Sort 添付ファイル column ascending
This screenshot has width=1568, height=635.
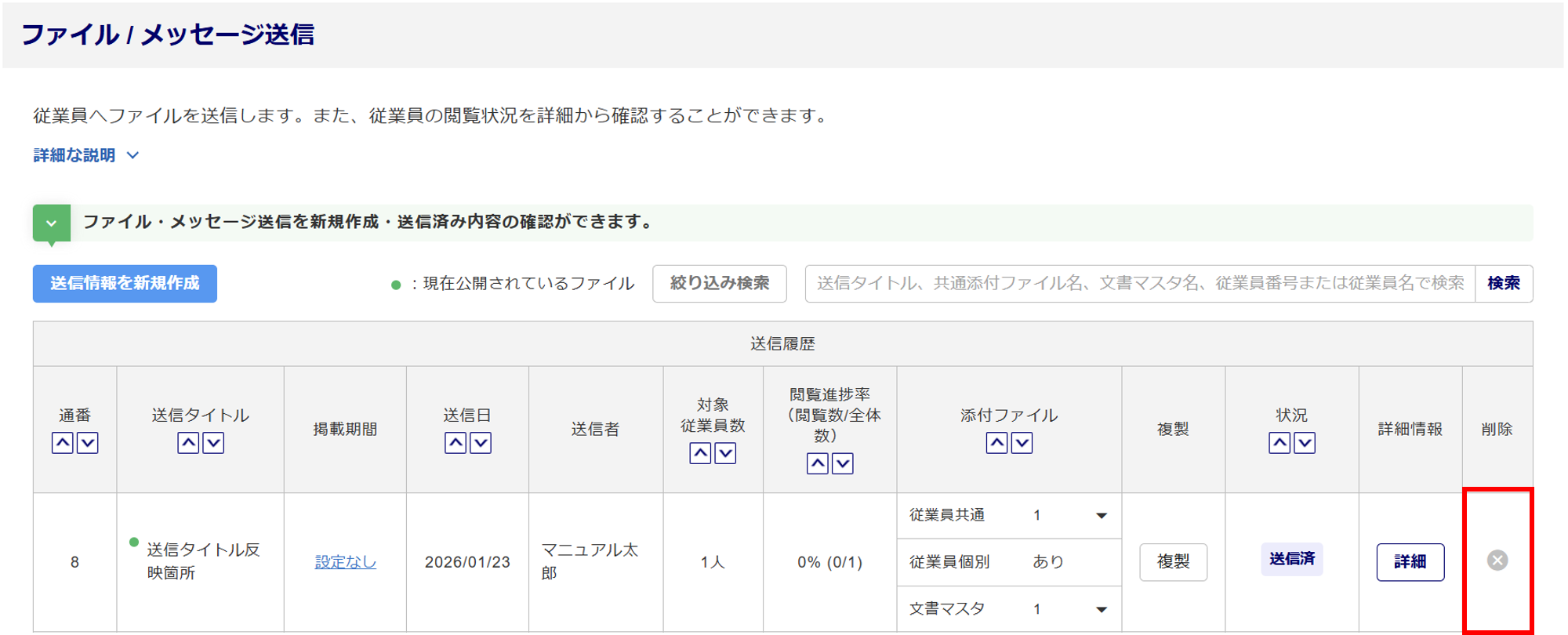point(996,443)
